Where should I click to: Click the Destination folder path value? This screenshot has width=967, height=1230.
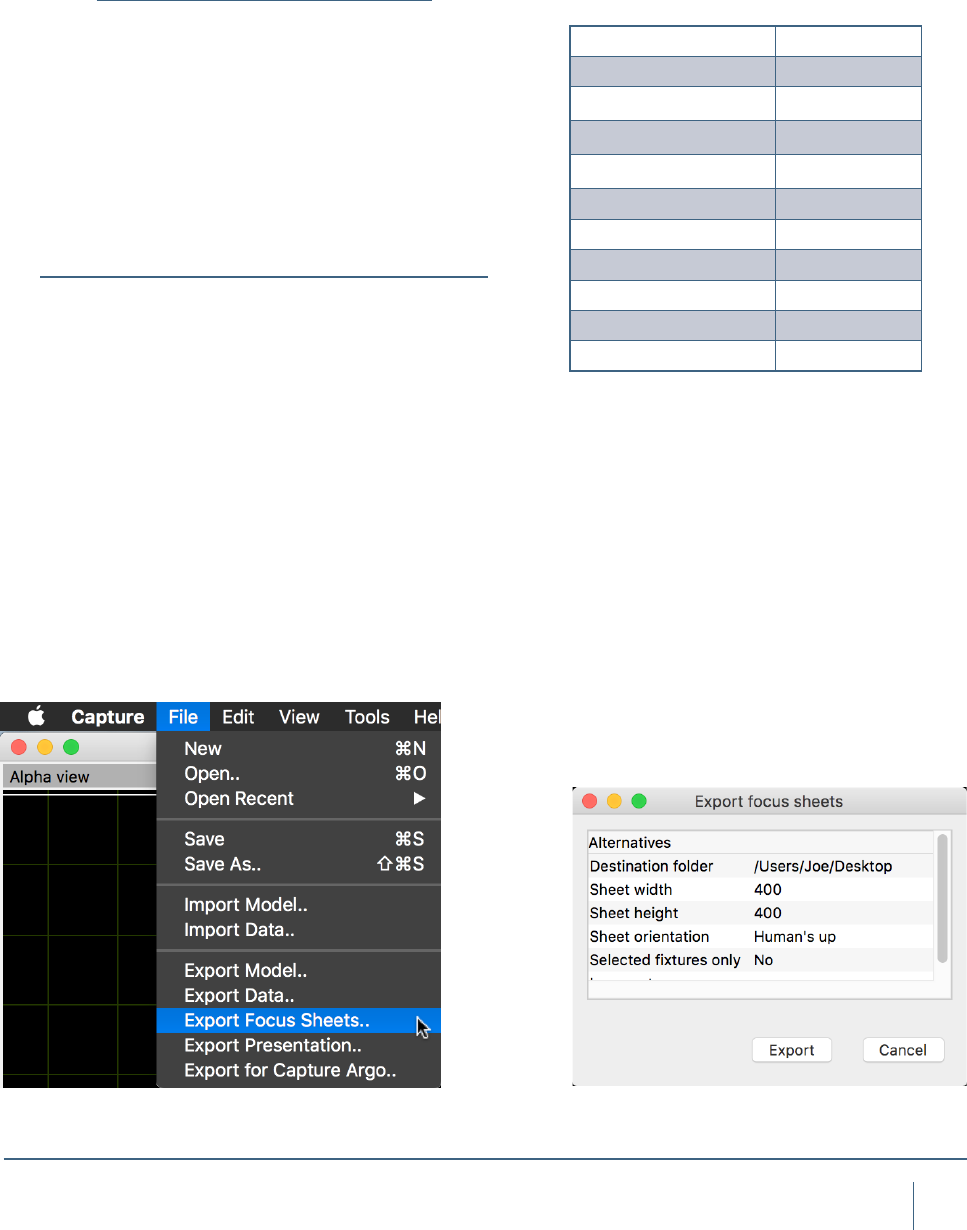(823, 866)
